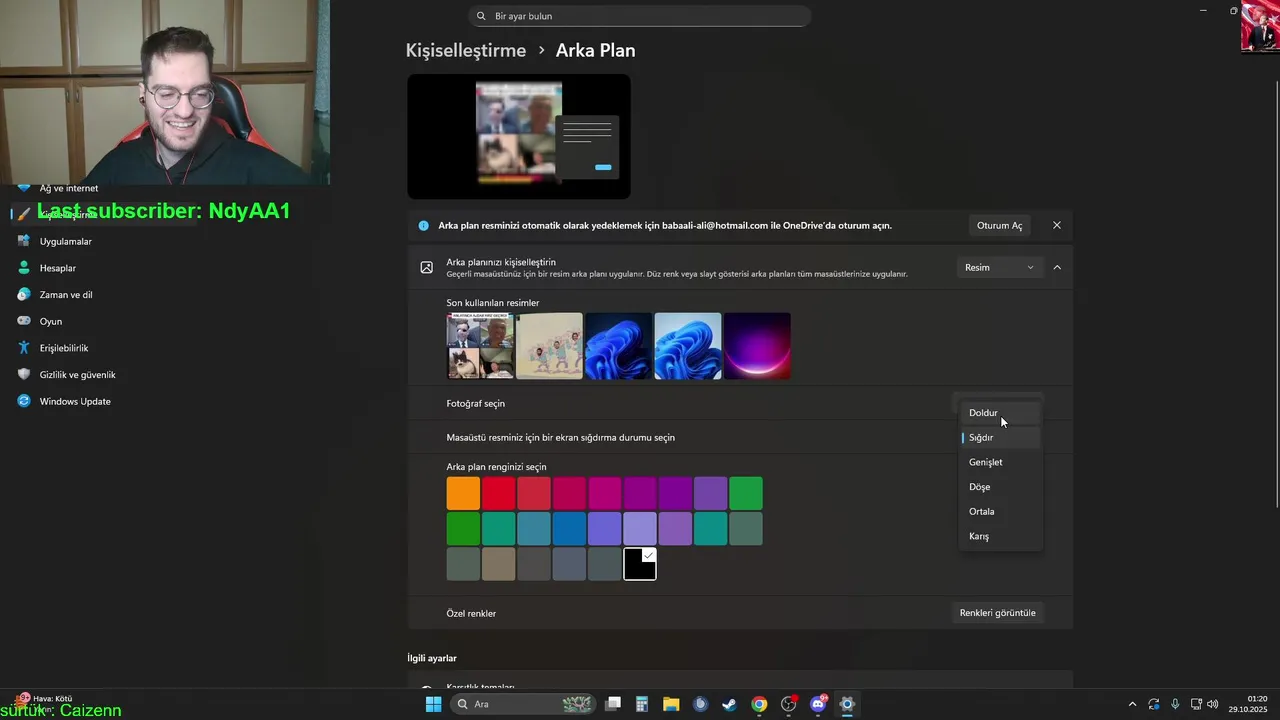This screenshot has width=1280, height=720.
Task: Click taskbar search box Ara
Action: click(x=523, y=704)
